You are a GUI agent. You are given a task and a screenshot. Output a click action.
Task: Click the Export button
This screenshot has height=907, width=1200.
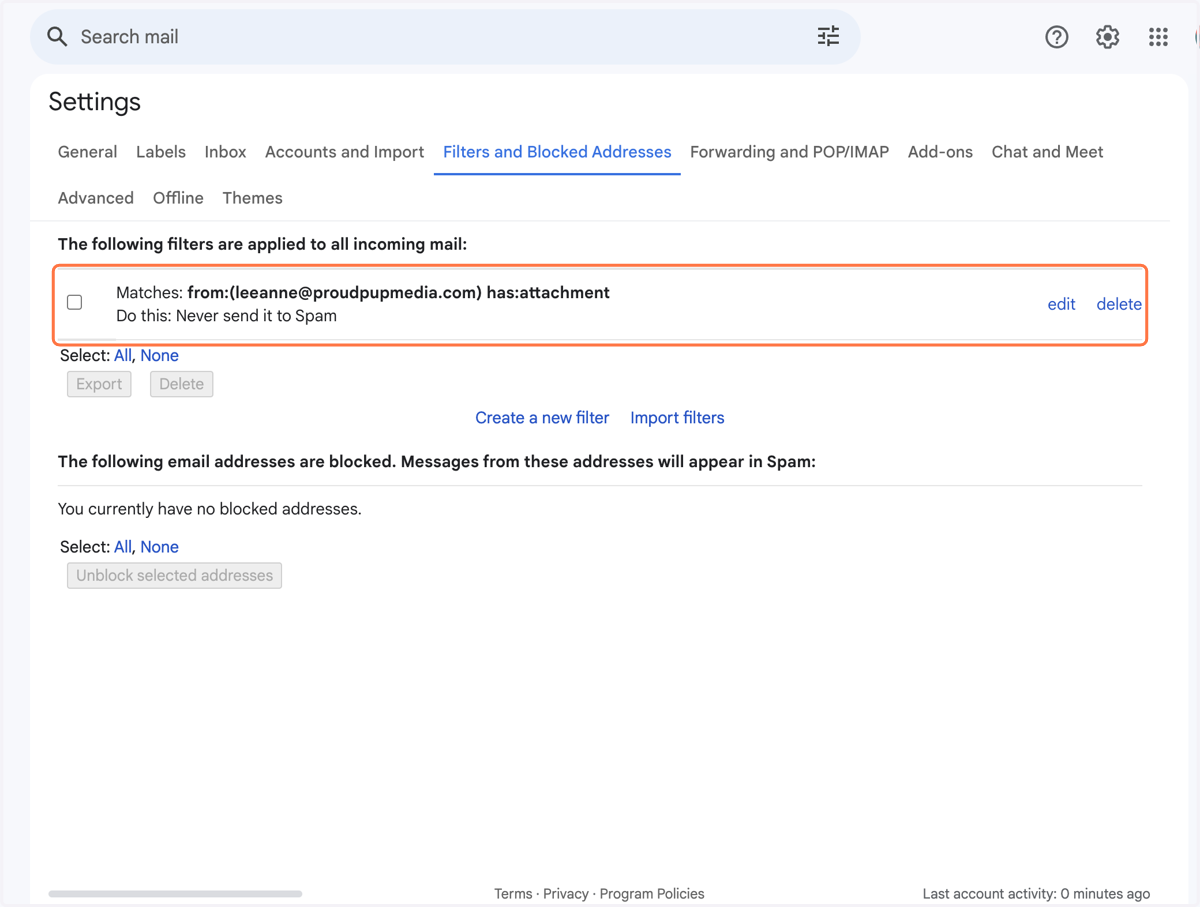point(99,384)
